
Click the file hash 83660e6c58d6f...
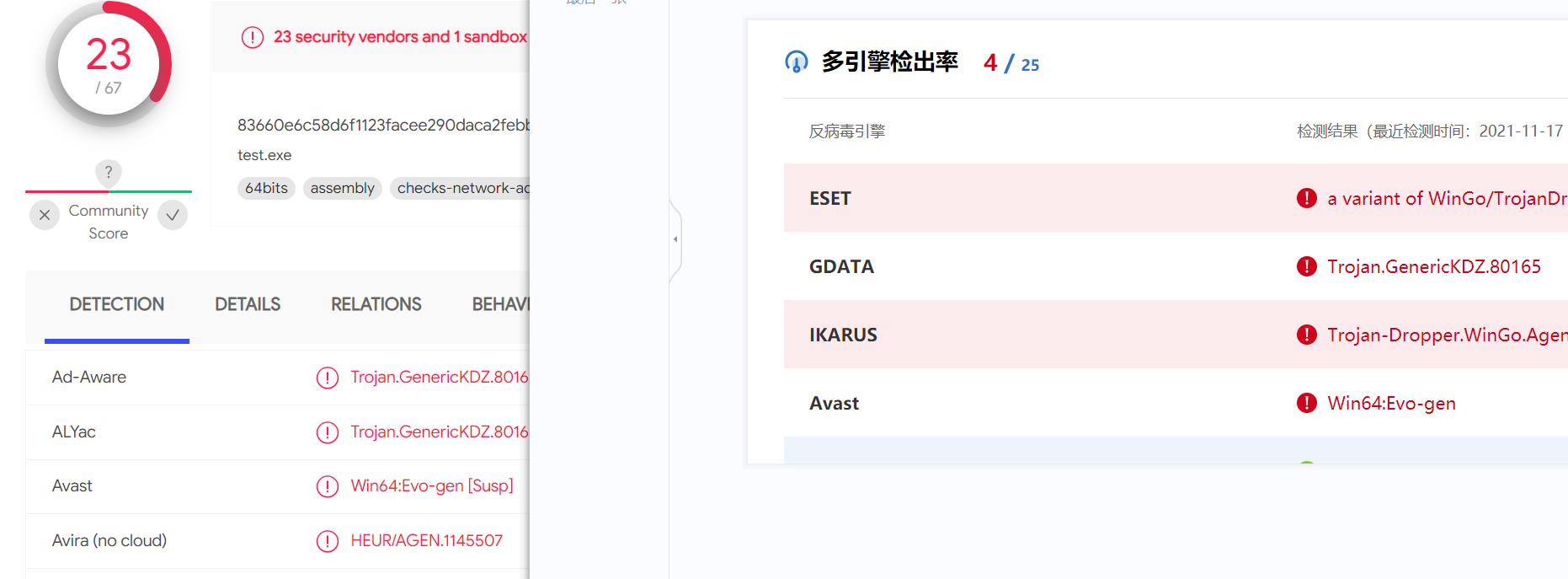[383, 125]
